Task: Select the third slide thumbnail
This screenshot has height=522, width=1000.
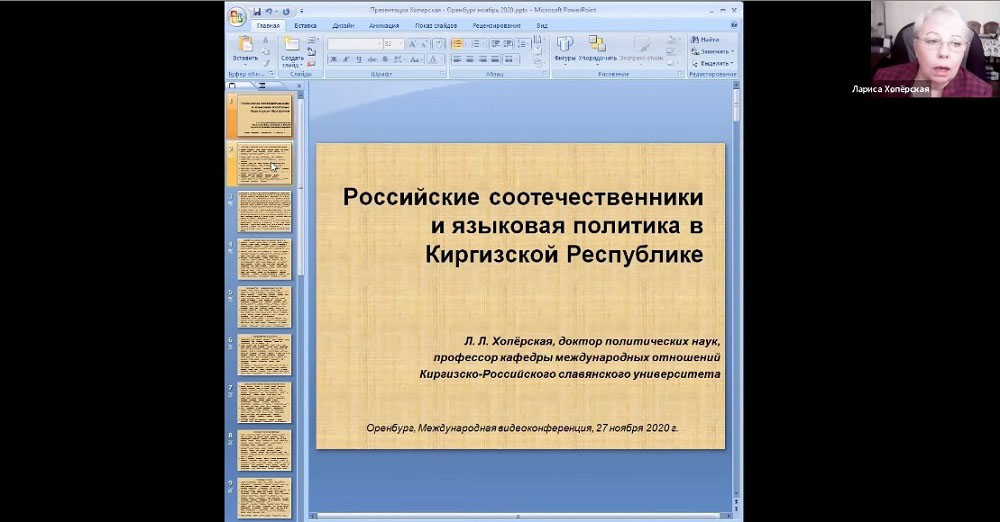Action: coord(265,212)
